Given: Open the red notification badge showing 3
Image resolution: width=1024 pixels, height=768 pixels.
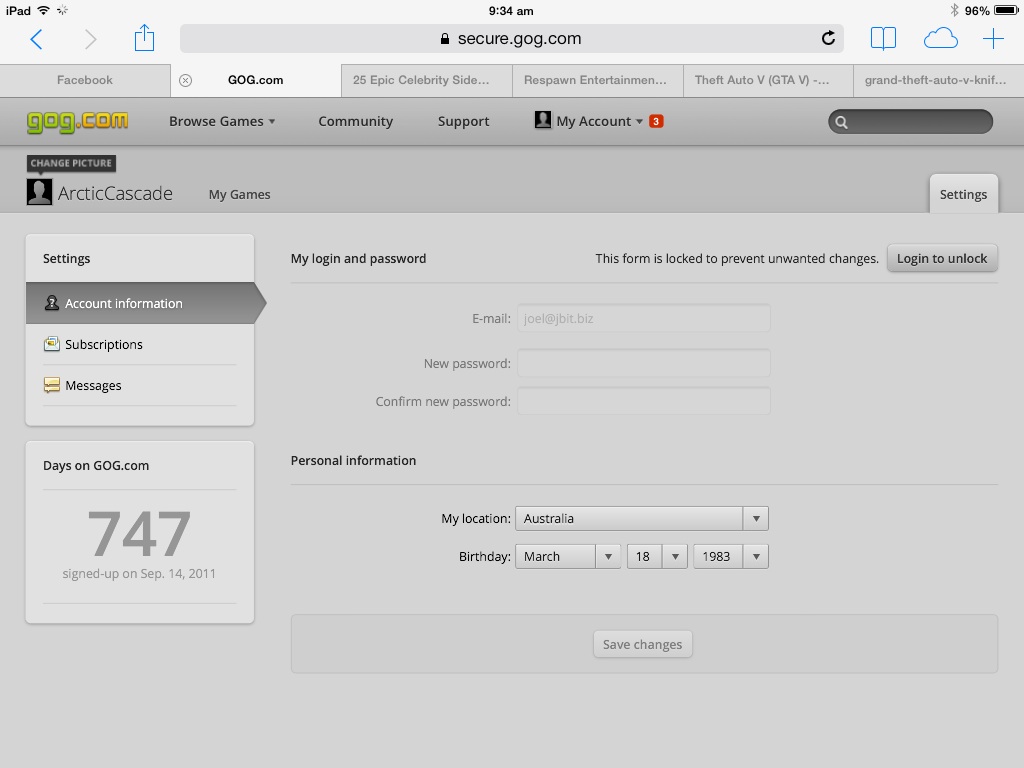Looking at the screenshot, I should point(656,121).
